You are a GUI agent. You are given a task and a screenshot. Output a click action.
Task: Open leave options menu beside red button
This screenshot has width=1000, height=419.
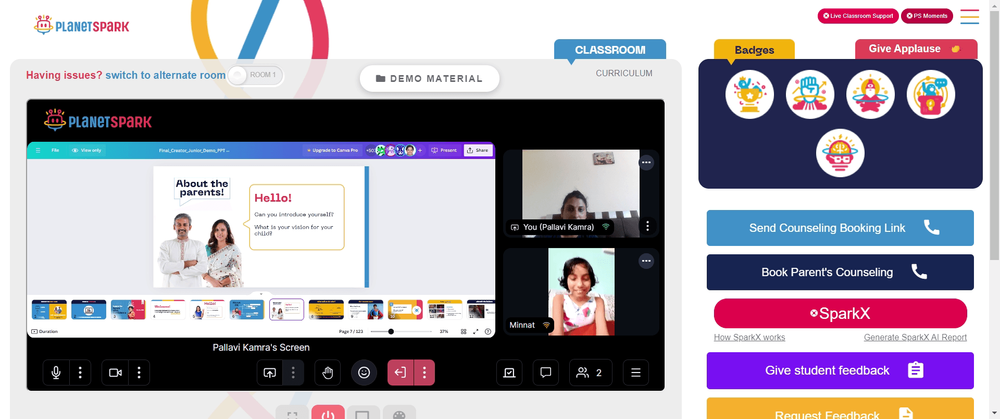pyautogui.click(x=425, y=372)
